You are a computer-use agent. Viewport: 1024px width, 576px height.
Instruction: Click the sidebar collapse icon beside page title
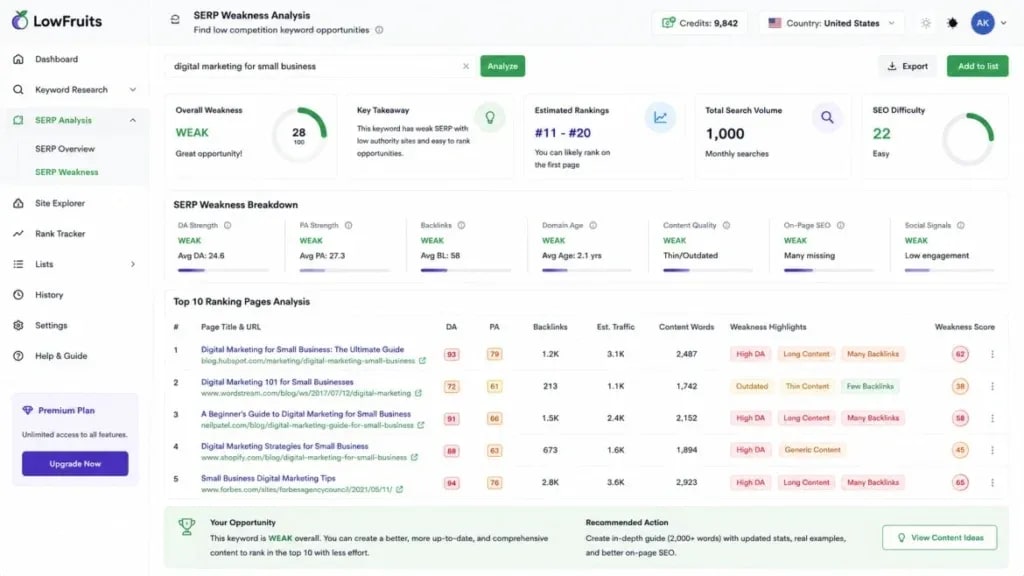175,20
